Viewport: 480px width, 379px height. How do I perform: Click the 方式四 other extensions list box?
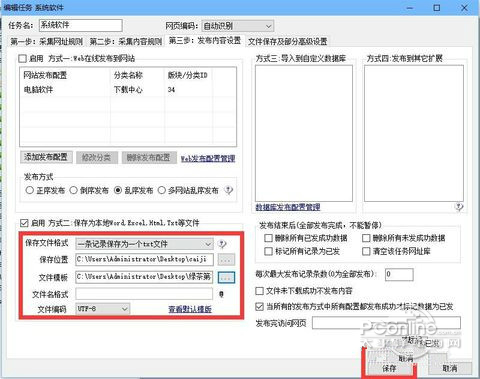(x=414, y=133)
